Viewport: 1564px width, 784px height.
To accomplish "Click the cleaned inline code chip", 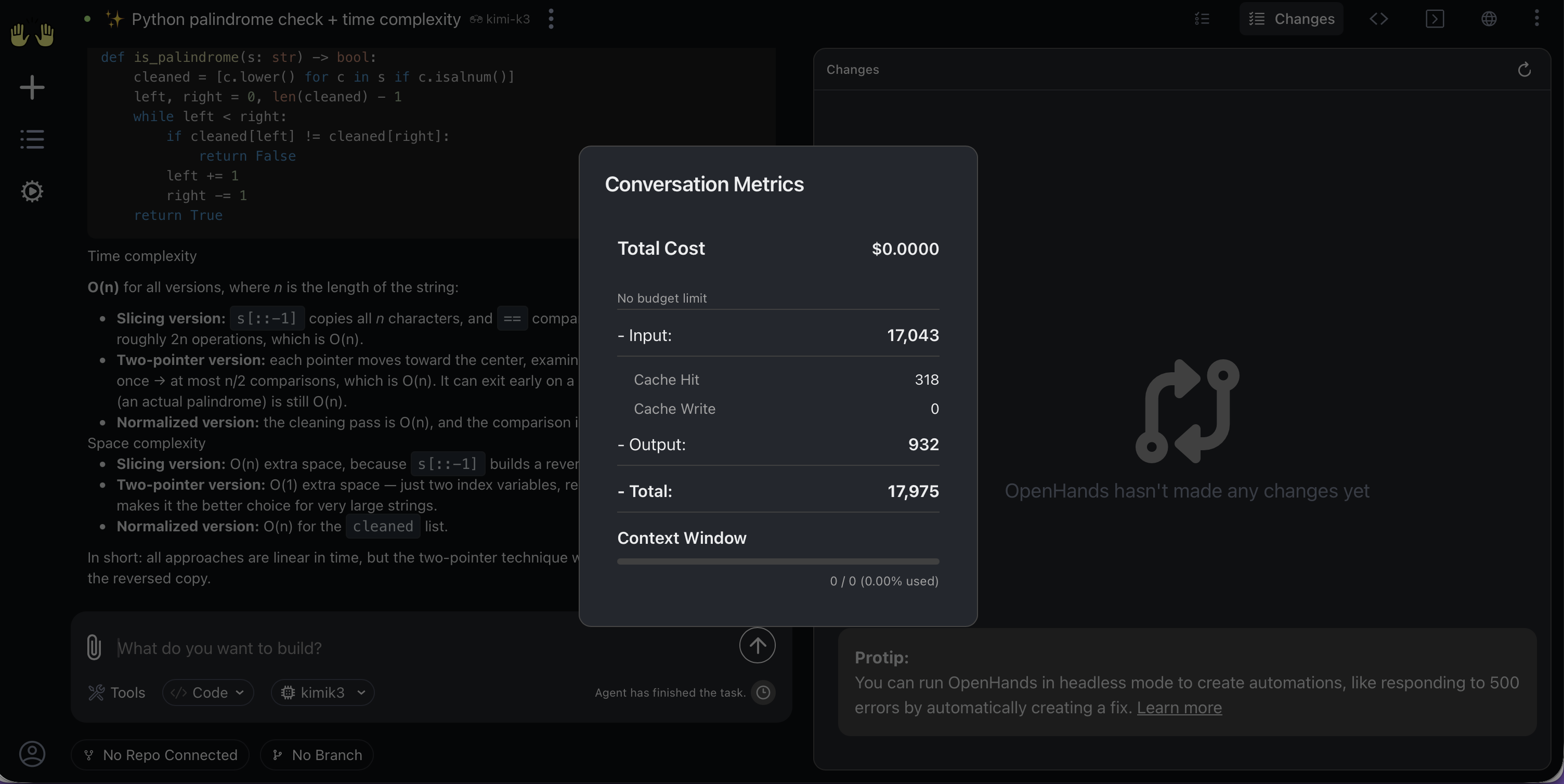I will click(x=383, y=527).
